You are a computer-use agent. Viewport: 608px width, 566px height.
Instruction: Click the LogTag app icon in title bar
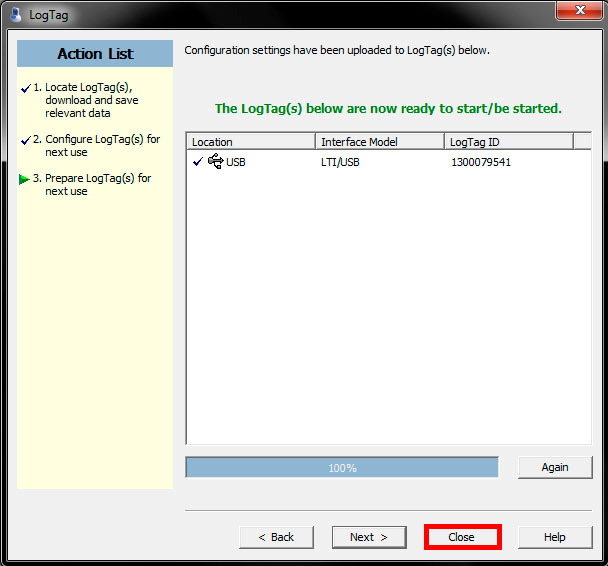[x=14, y=13]
